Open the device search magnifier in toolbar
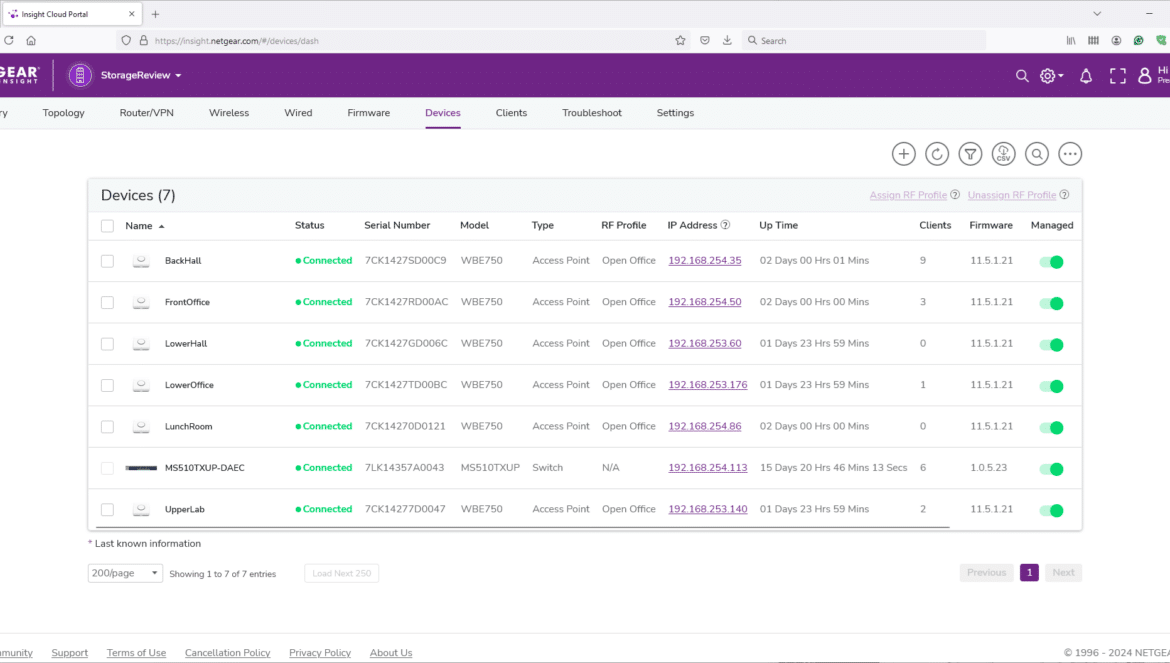1170x663 pixels. click(1036, 154)
